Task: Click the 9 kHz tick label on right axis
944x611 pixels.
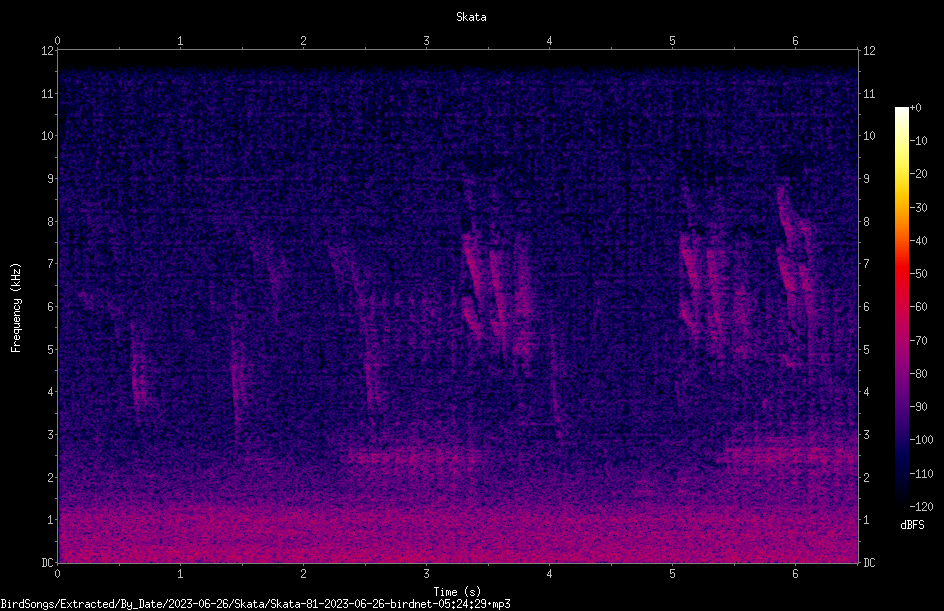Action: point(866,178)
